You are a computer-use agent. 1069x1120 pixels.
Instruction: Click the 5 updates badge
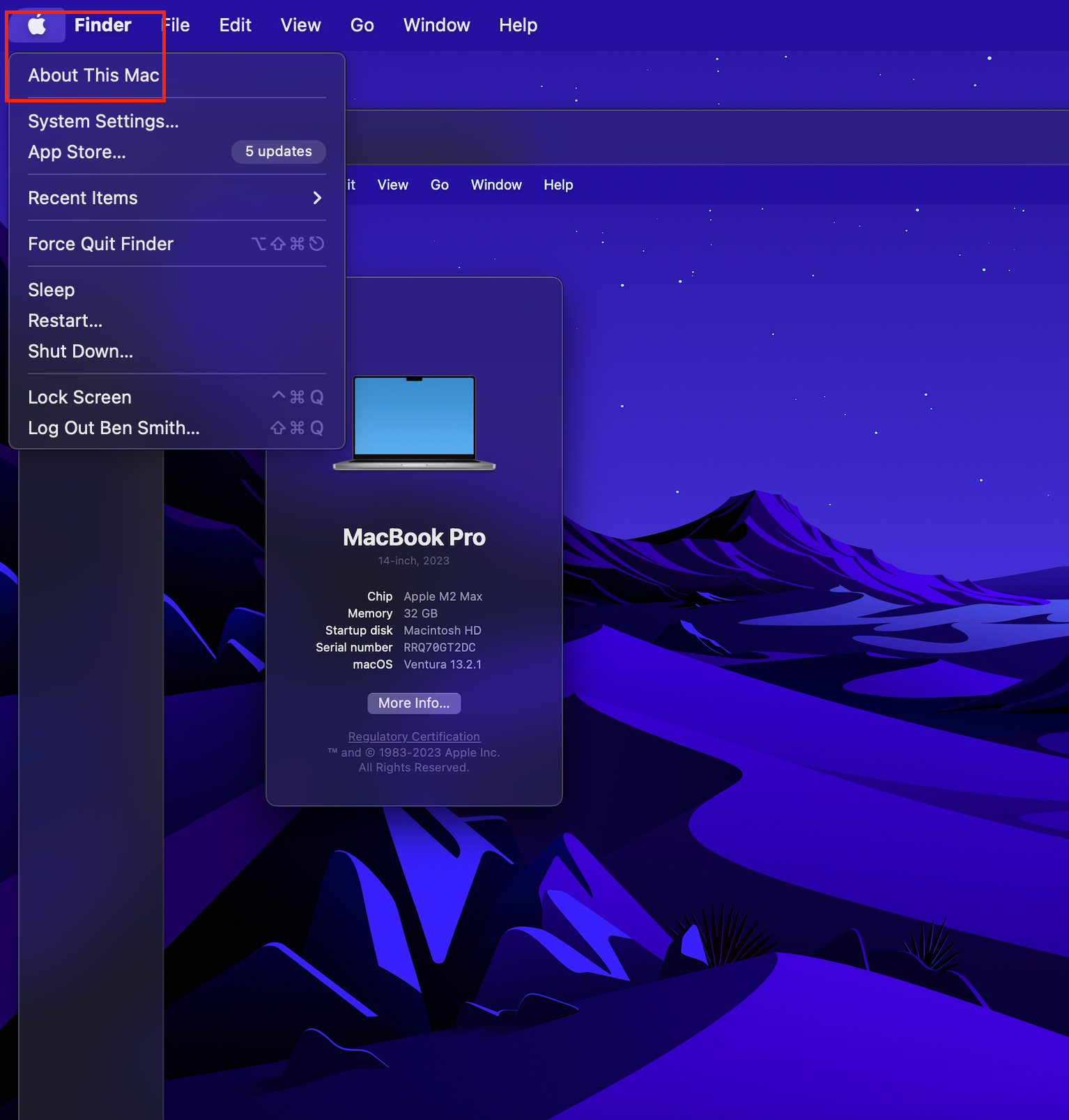pos(278,151)
